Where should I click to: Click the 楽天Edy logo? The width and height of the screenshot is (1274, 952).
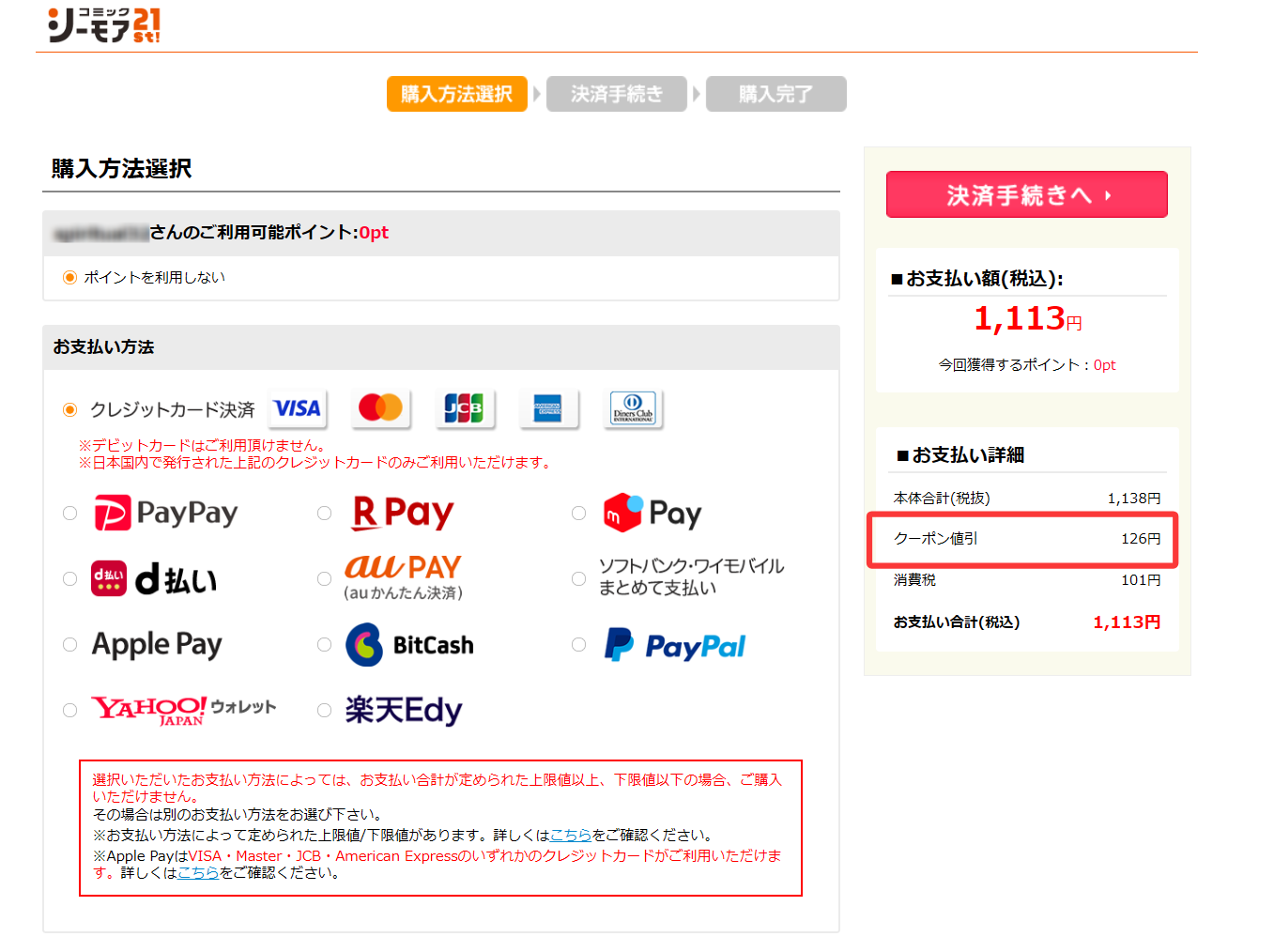click(x=404, y=710)
